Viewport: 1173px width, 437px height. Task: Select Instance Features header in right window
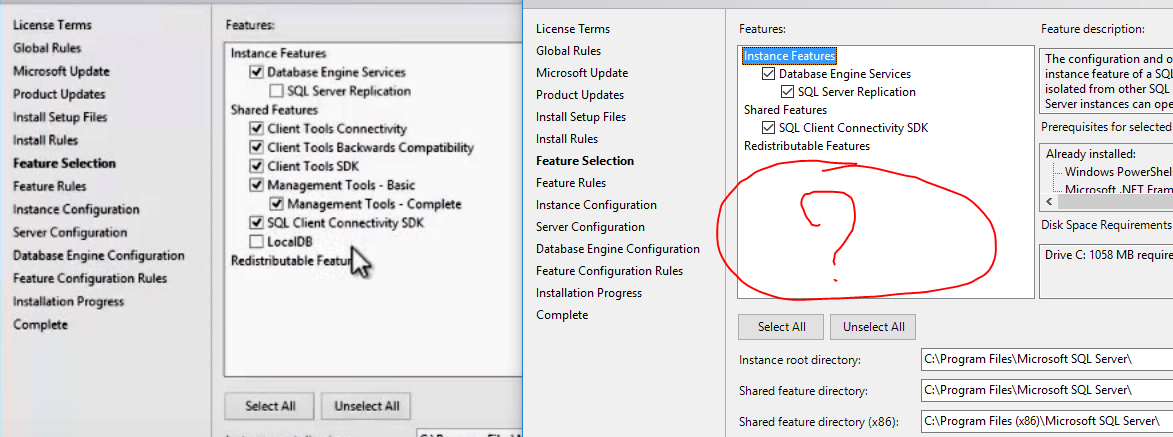tap(789, 56)
